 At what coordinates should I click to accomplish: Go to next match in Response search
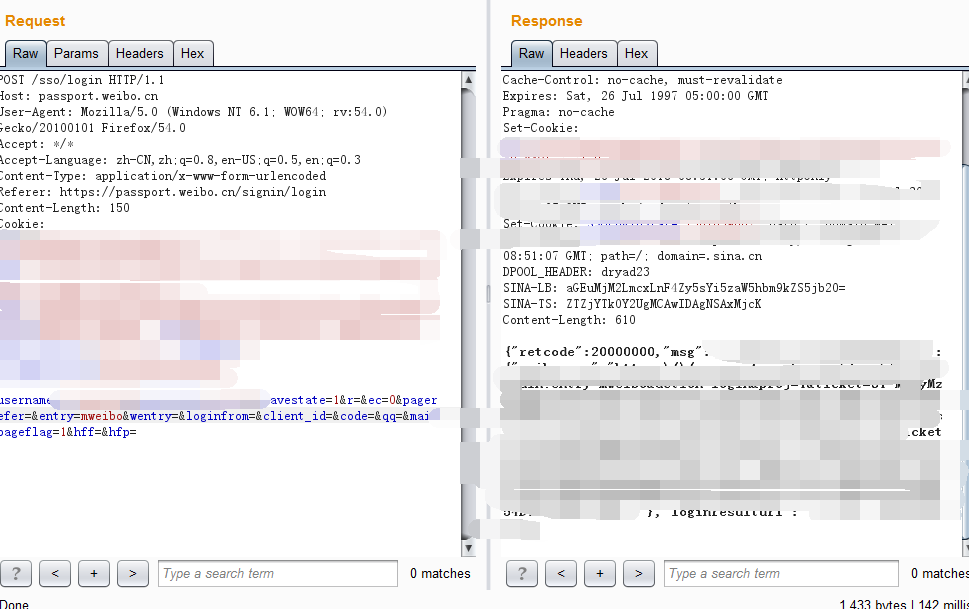click(x=638, y=573)
